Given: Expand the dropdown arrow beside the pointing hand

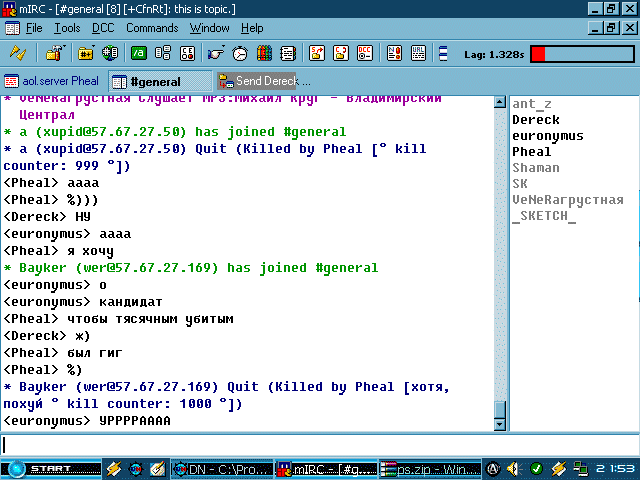Looking at the screenshot, I should [x=223, y=47].
